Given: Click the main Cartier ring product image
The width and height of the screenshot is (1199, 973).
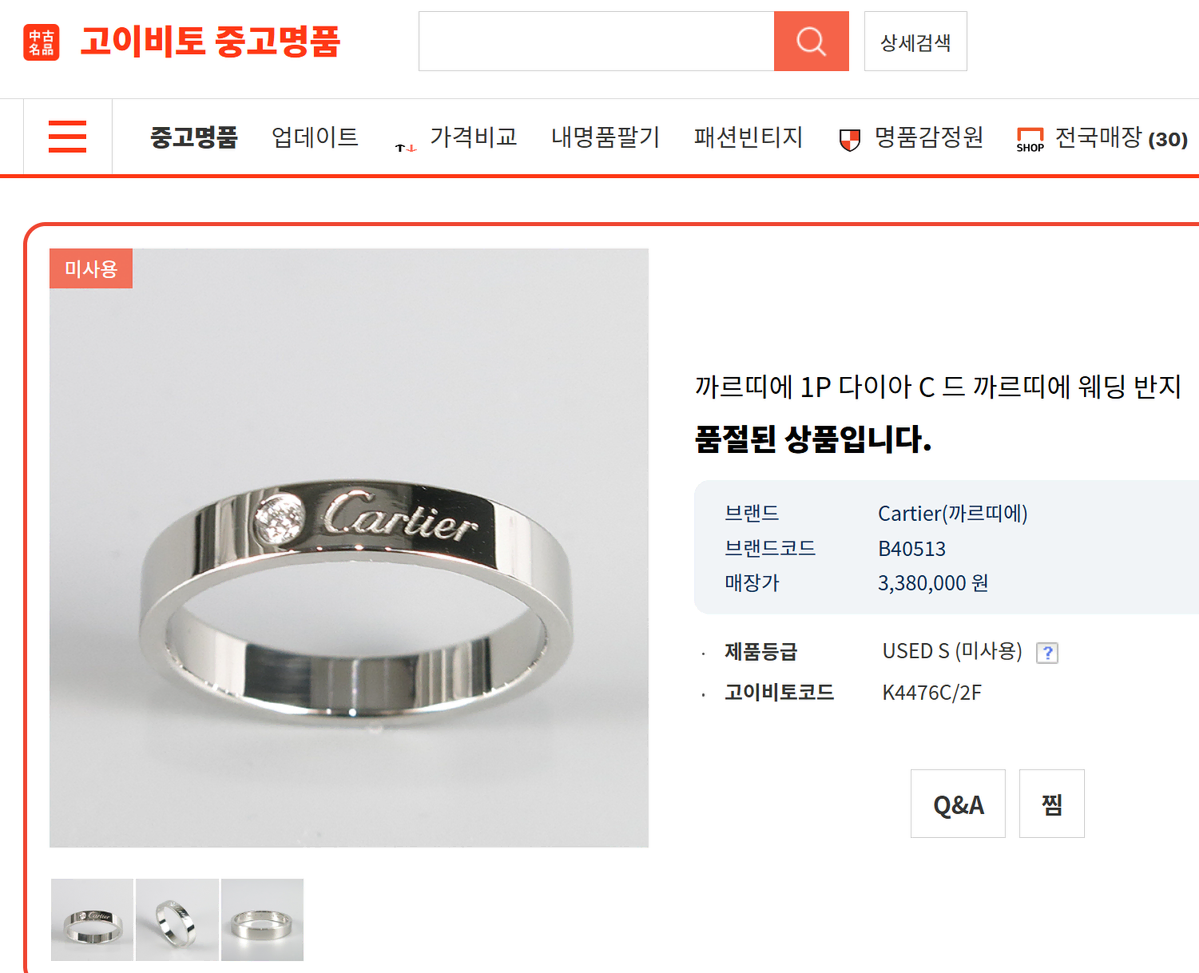Looking at the screenshot, I should (x=349, y=548).
